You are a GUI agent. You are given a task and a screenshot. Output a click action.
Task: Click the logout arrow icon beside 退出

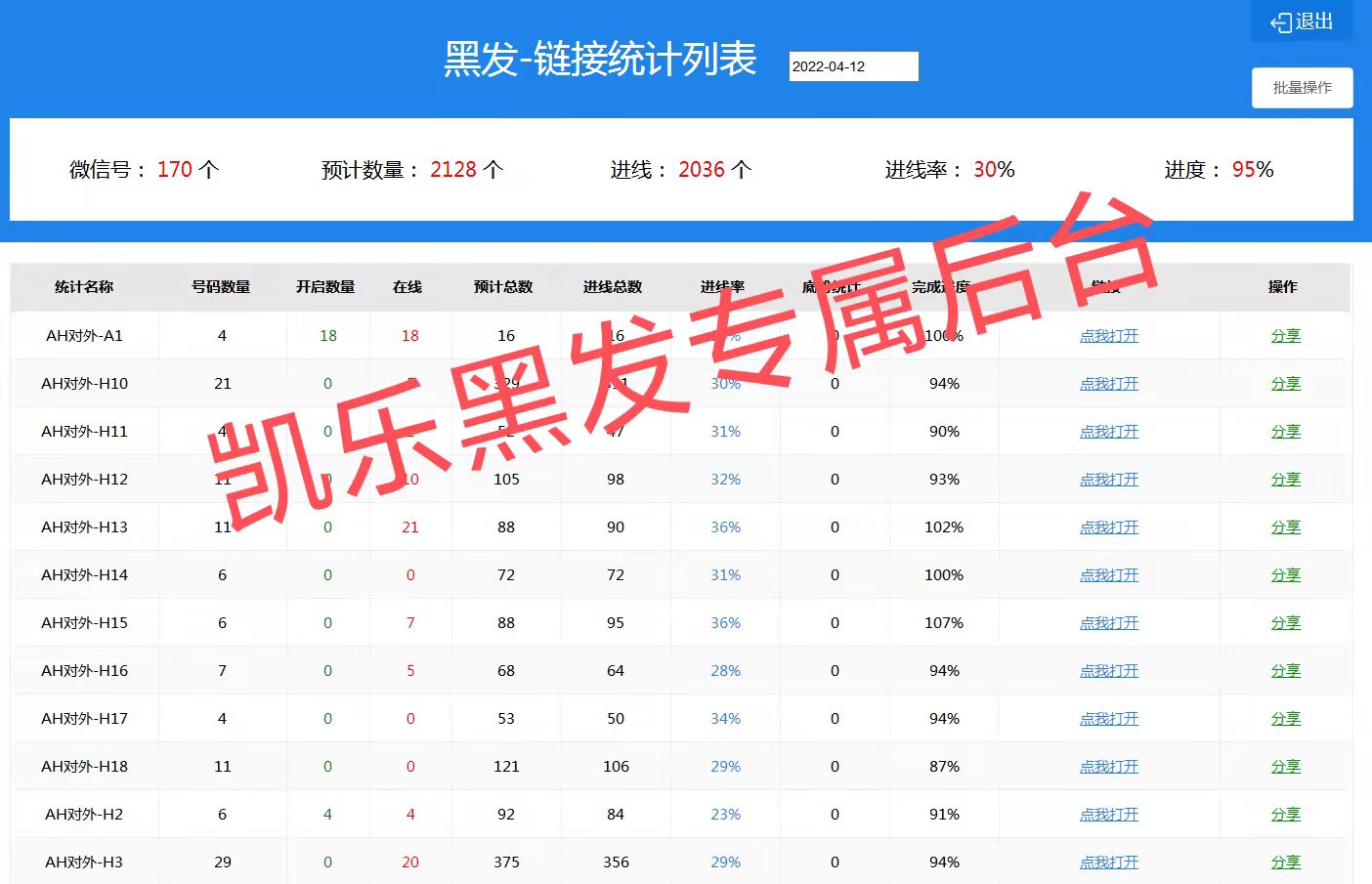(x=1280, y=22)
